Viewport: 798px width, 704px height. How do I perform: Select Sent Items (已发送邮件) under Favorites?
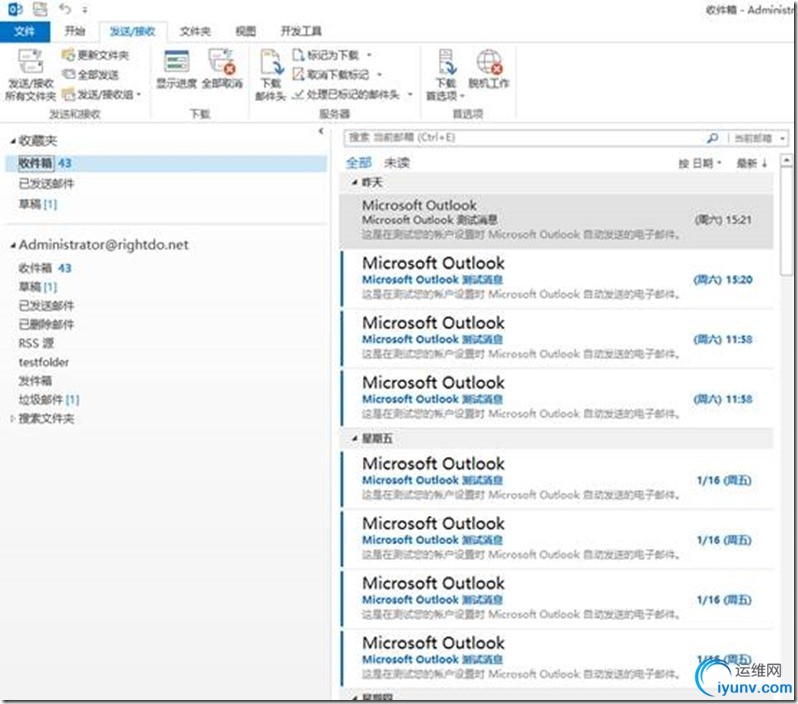click(46, 183)
